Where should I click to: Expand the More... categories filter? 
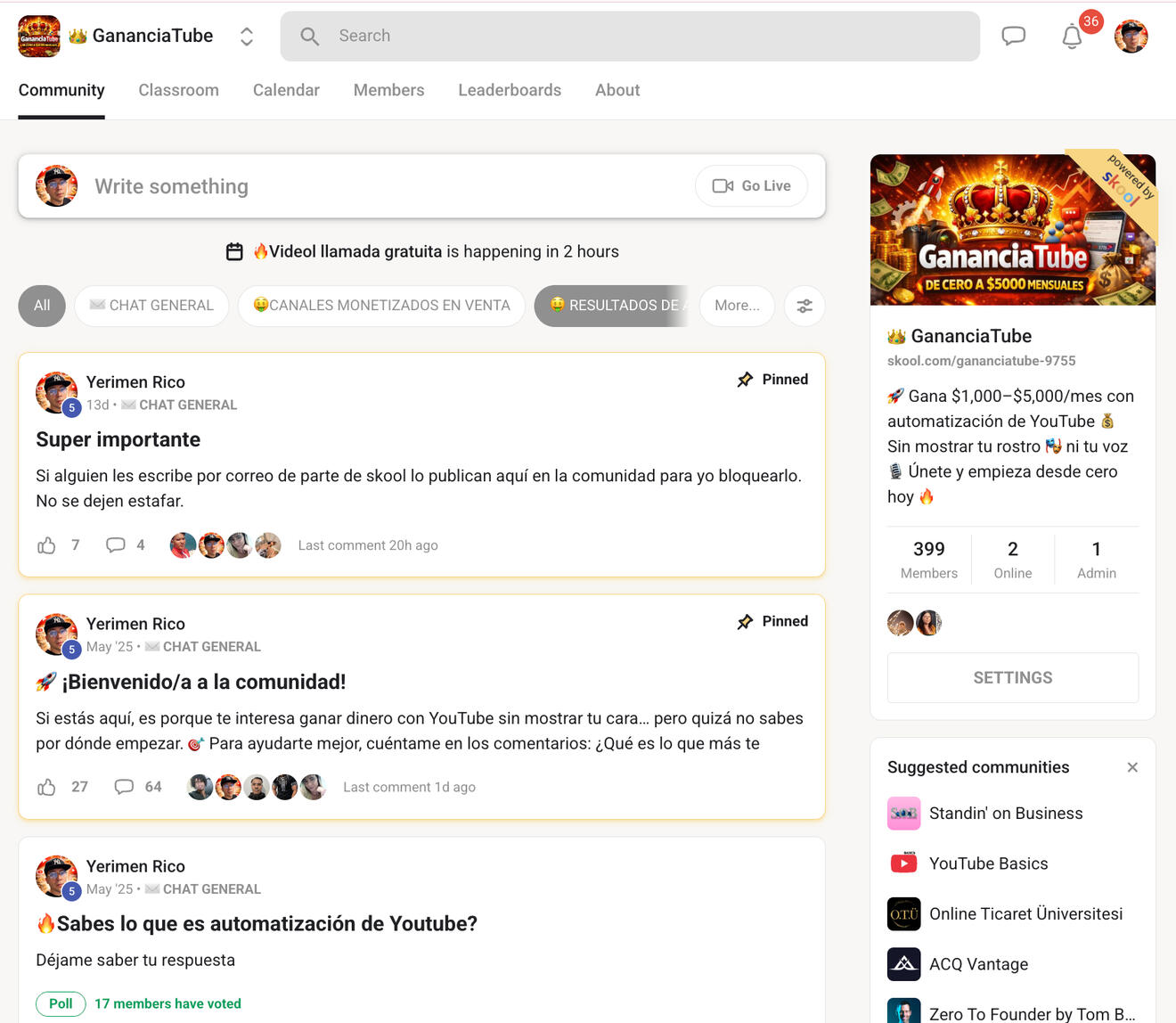(x=737, y=306)
